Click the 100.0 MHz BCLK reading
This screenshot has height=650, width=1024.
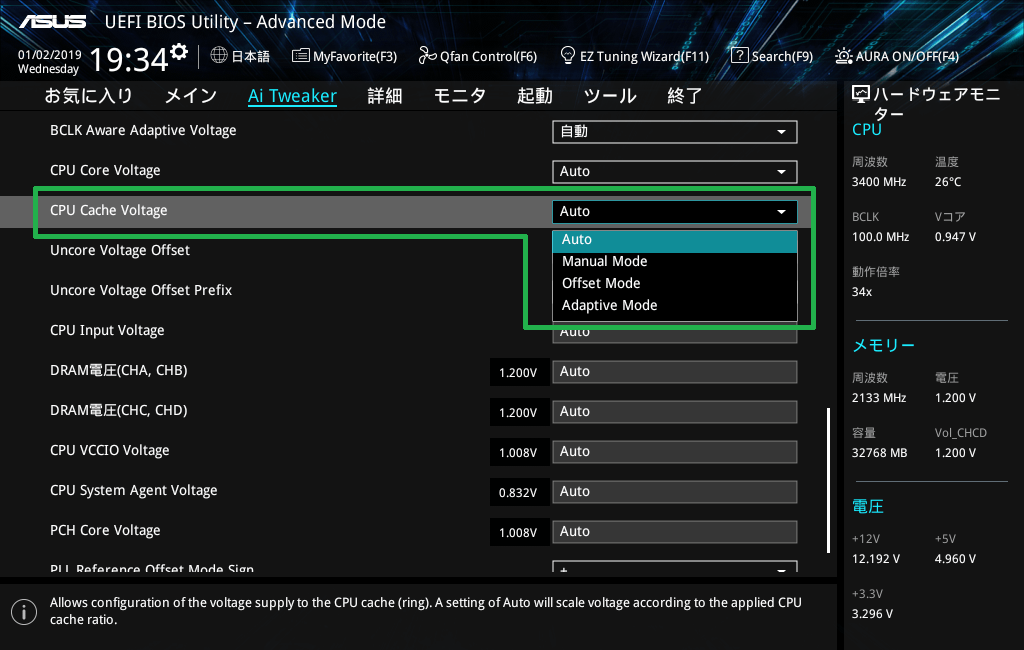(x=880, y=237)
